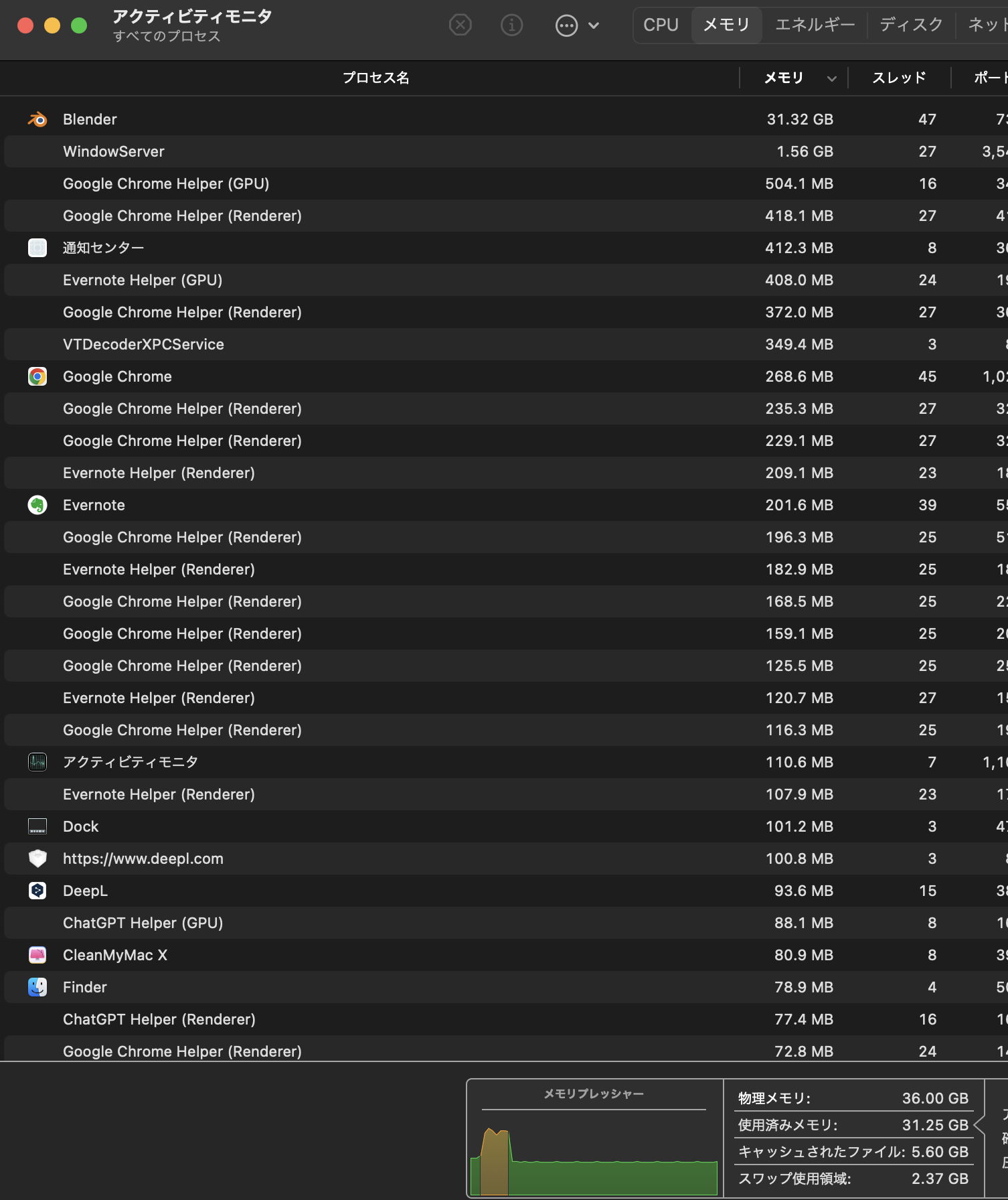Screen dimensions: 1008x1200
Task: Click the Blender app icon
Action: (x=37, y=119)
